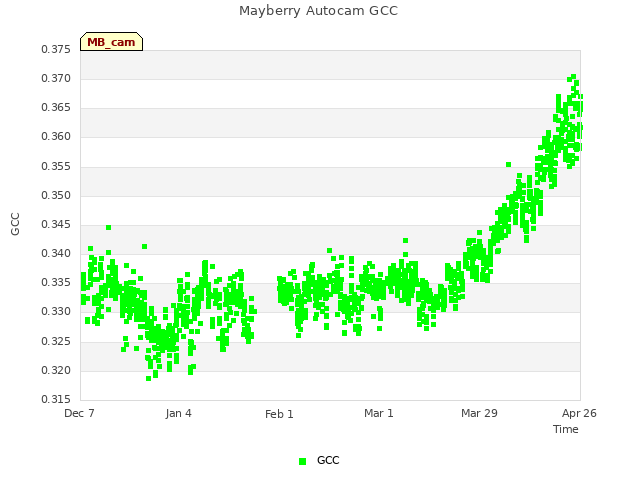Image resolution: width=640 pixels, height=480 pixels.
Task: Click the chart title Mayberry Autocam GCC
Action: 318,11
